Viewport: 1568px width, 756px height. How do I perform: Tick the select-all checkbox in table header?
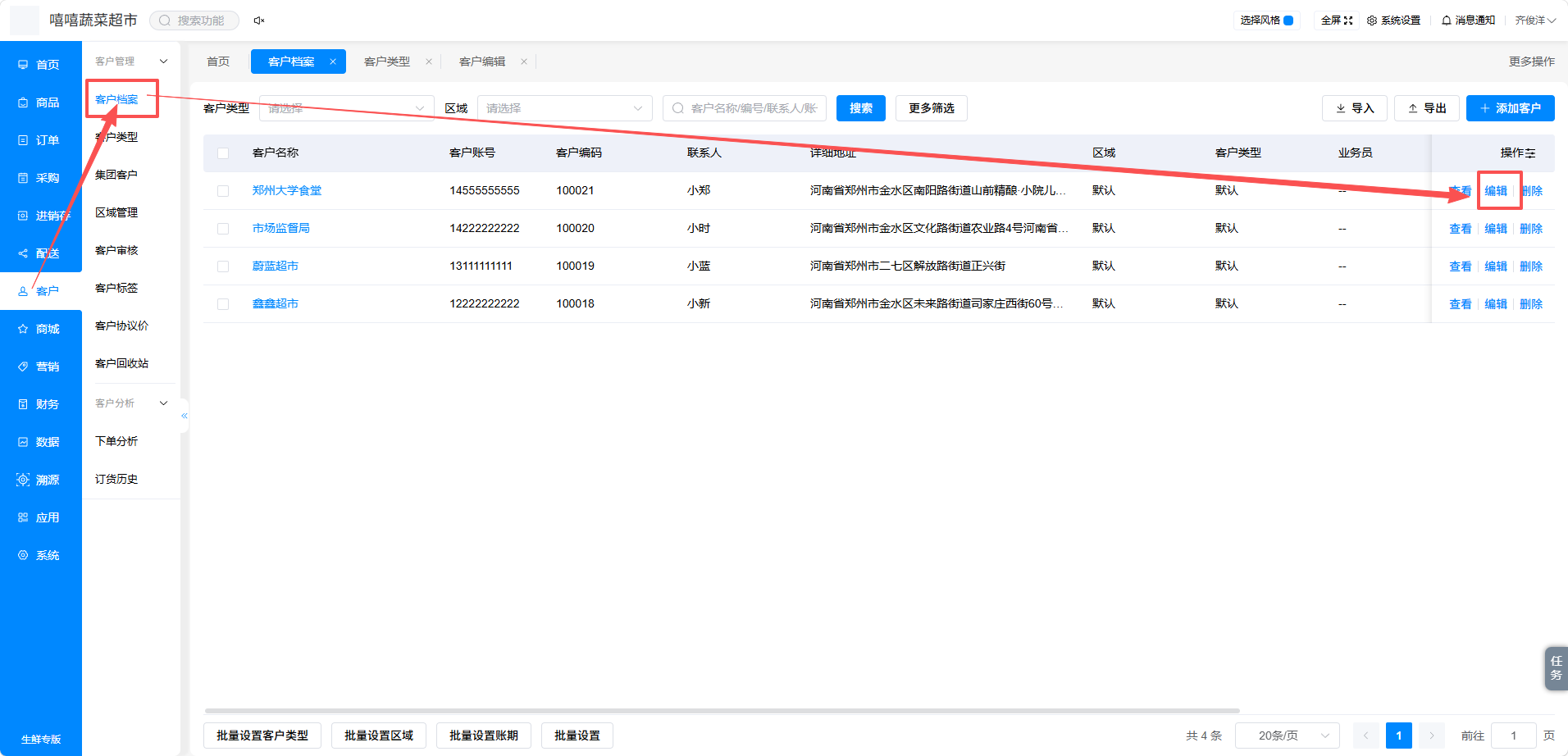pos(223,153)
